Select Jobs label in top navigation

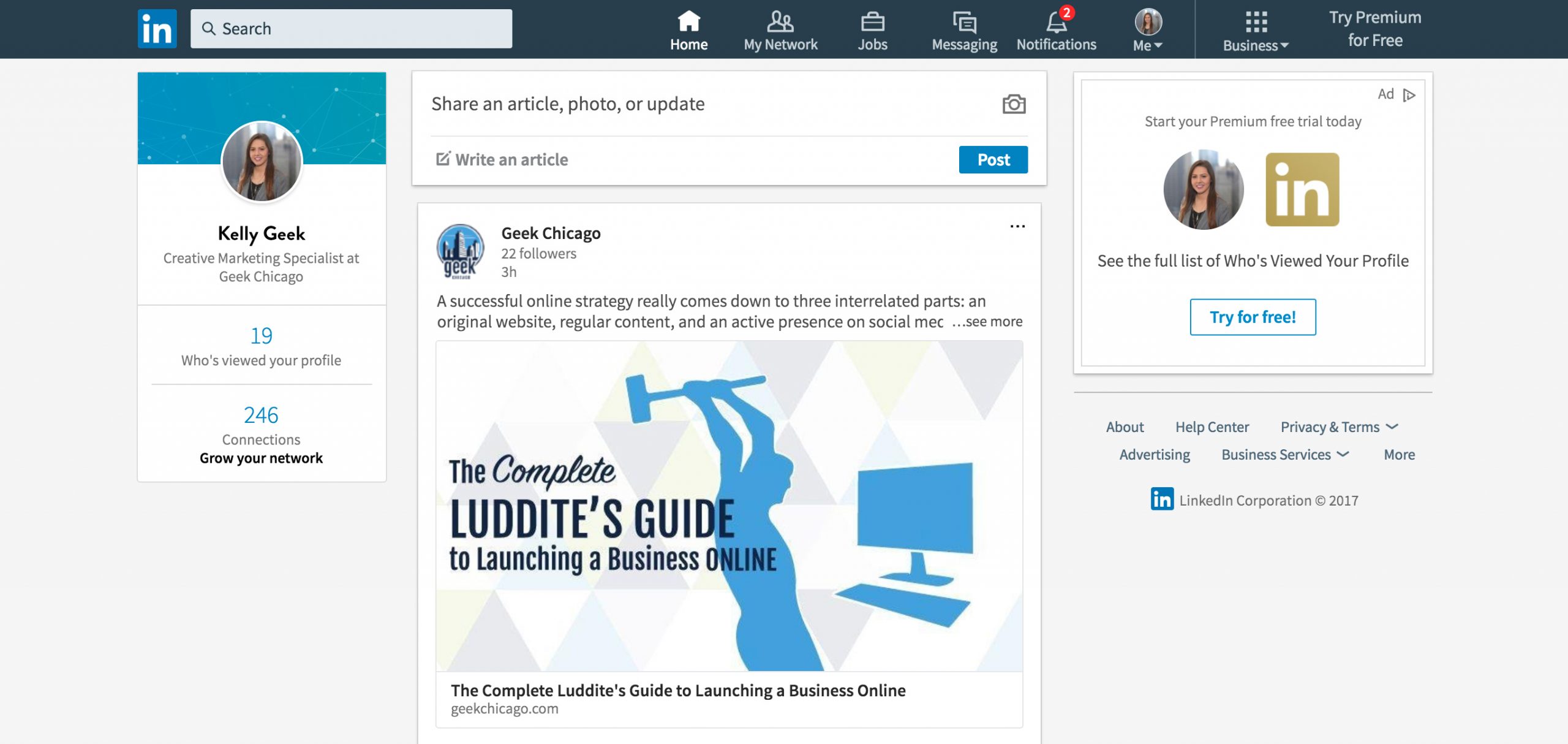872,45
